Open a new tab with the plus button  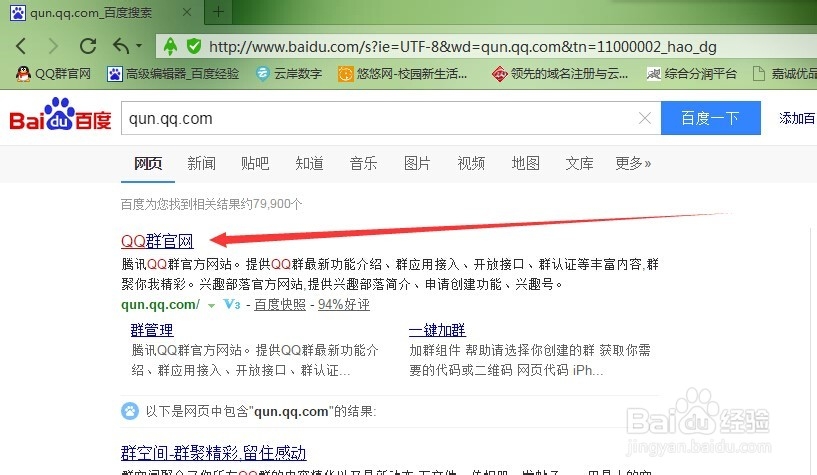(218, 11)
